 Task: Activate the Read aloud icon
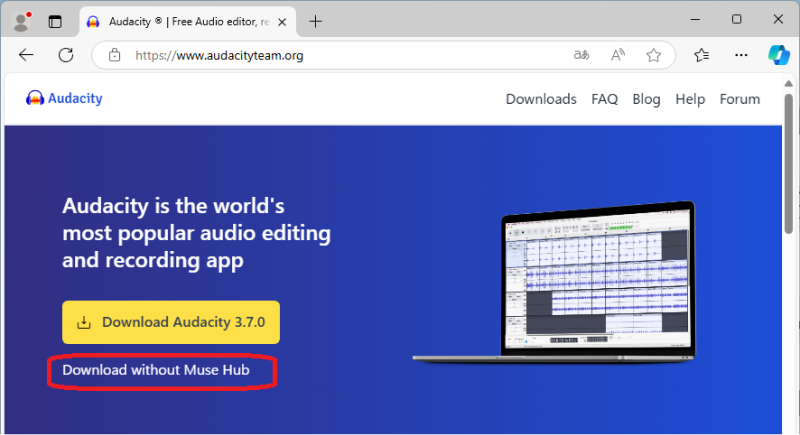pyautogui.click(x=618, y=55)
